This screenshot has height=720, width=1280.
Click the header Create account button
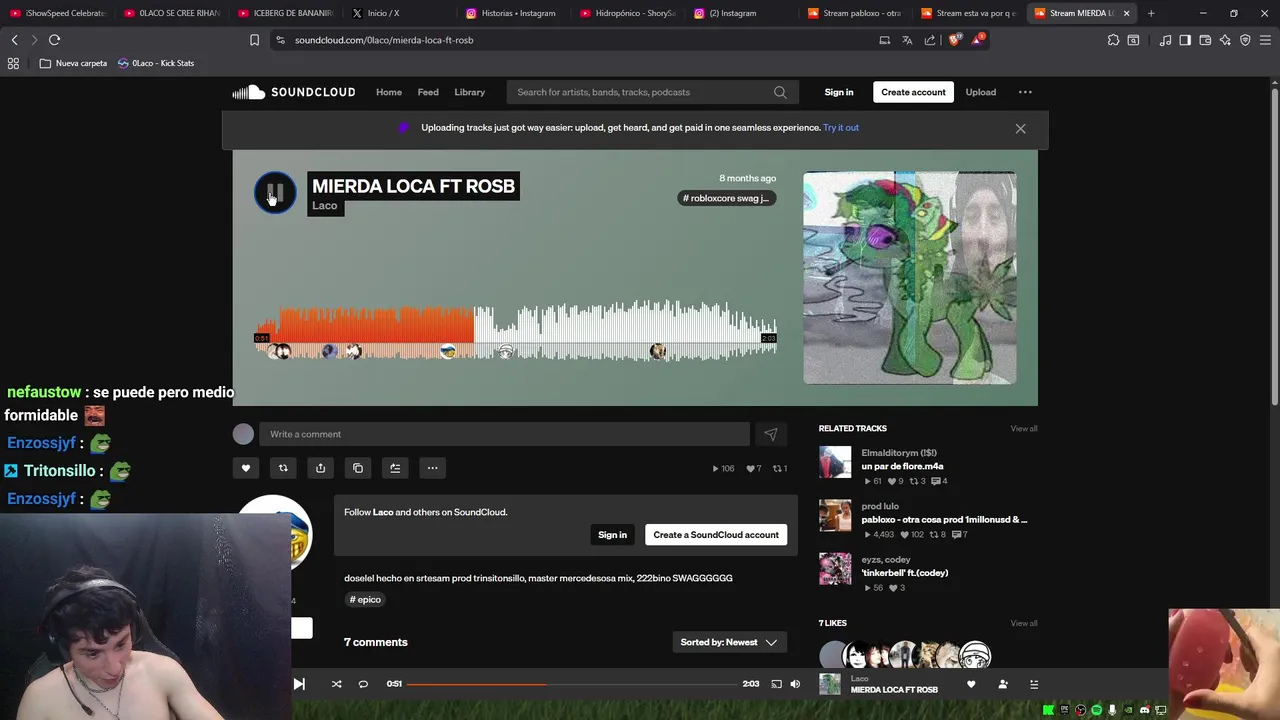(x=913, y=92)
